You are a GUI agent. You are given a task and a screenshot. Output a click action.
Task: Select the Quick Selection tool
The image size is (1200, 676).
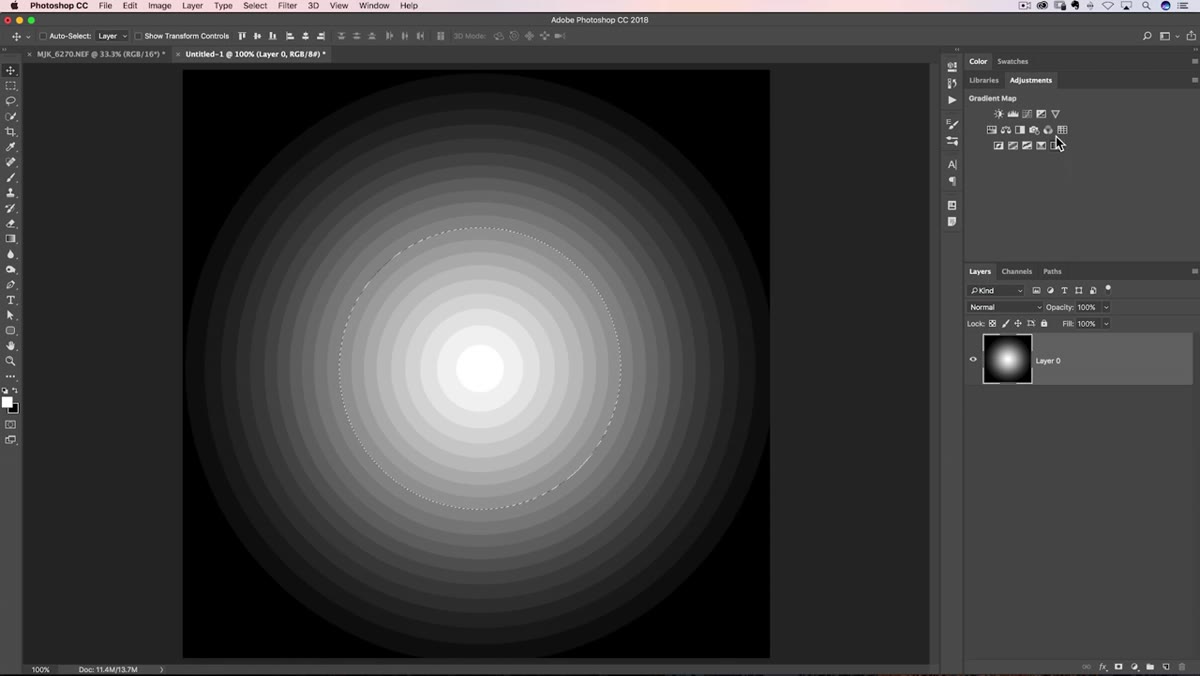(x=11, y=117)
